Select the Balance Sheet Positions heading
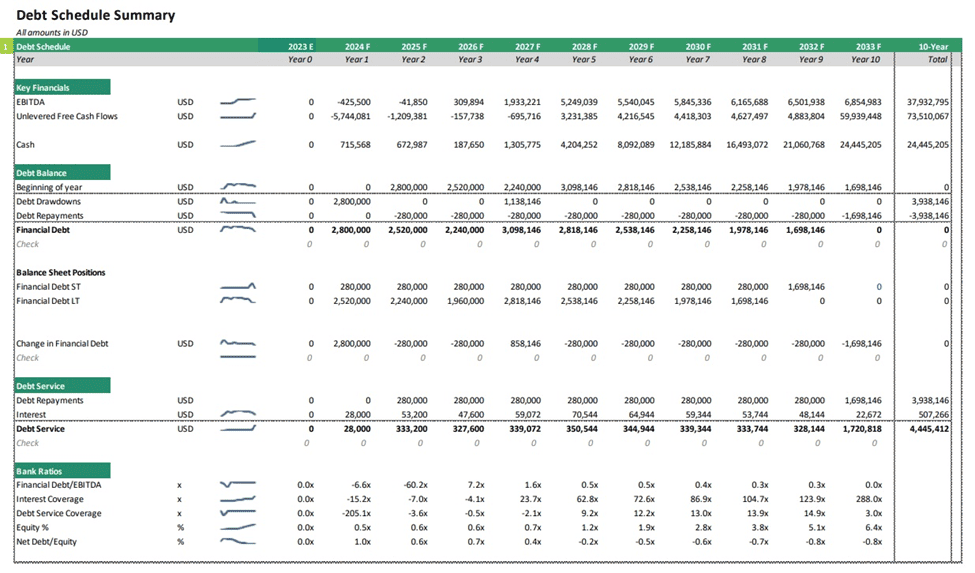Viewport: 975px width, 573px height. pos(60,272)
